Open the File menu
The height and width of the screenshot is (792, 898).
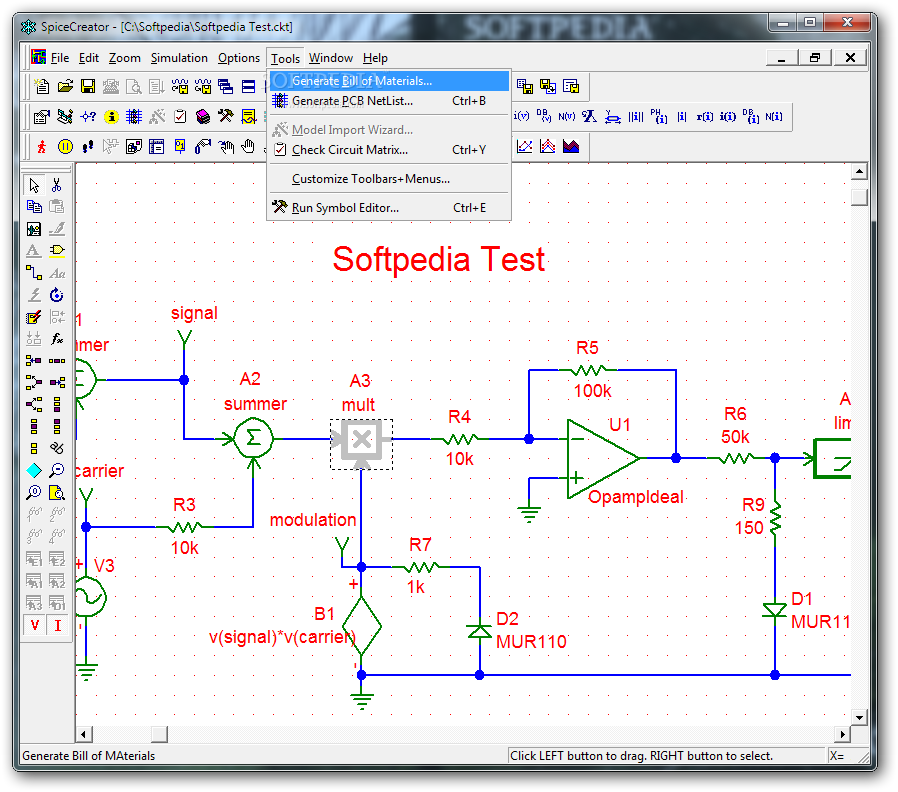[x=60, y=58]
